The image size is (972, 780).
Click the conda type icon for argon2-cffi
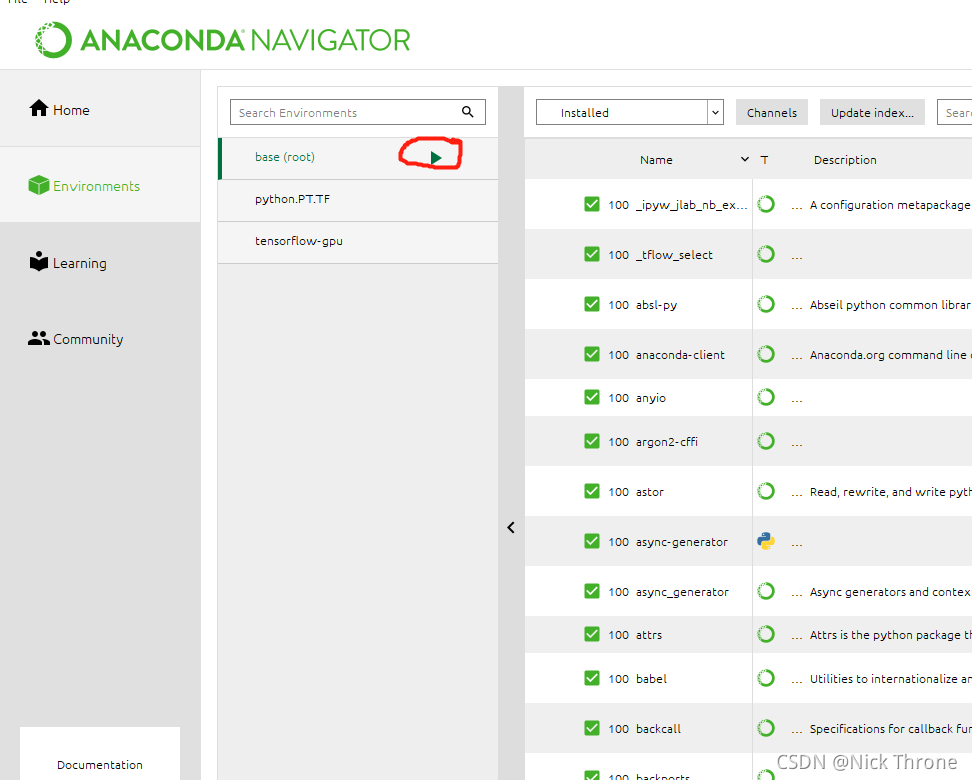[x=766, y=441]
